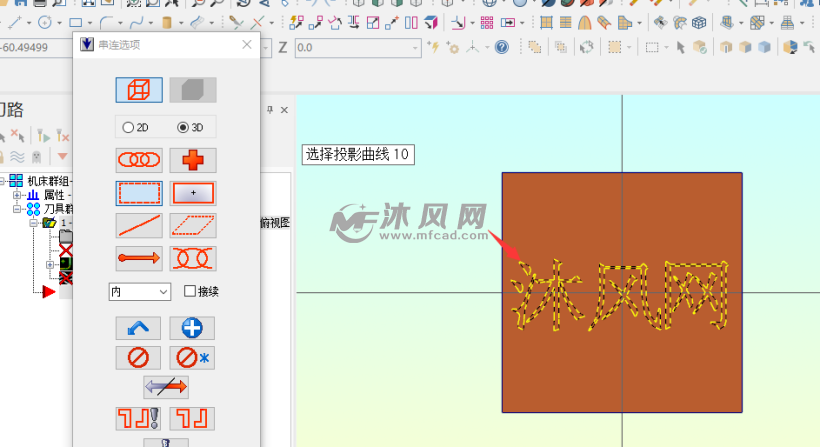Select the circle center point tool
This screenshot has height=447, width=820.
click(x=45, y=22)
